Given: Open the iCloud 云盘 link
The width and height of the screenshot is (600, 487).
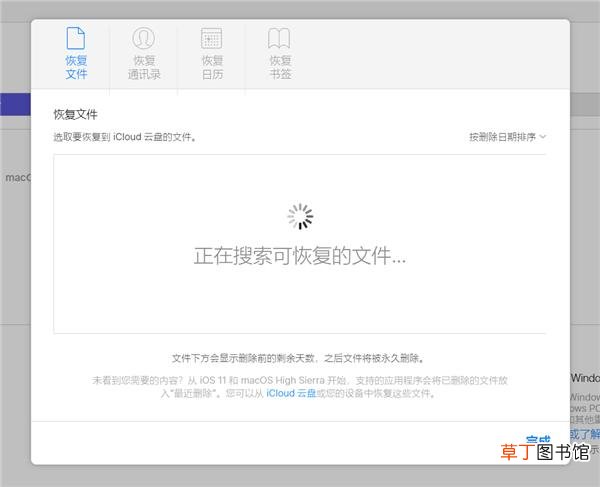Looking at the screenshot, I should (291, 393).
